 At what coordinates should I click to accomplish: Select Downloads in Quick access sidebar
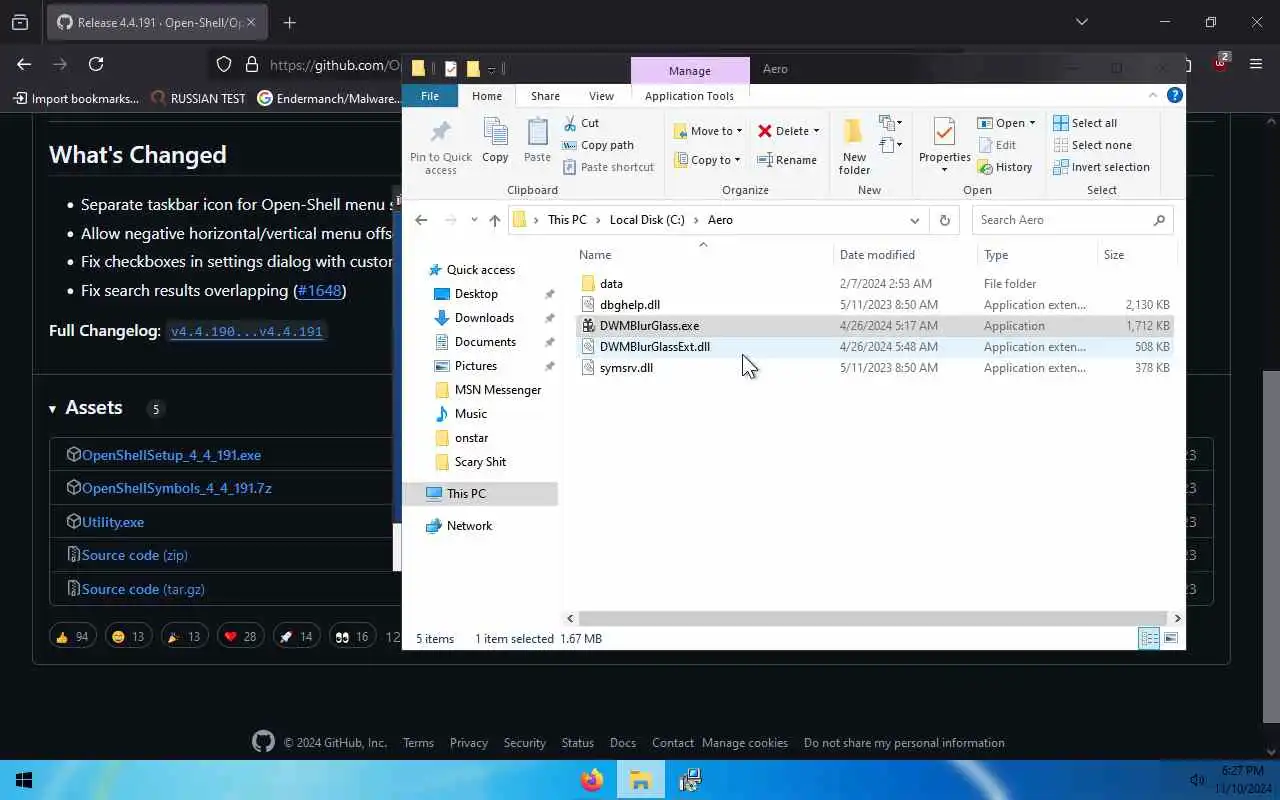pos(484,318)
